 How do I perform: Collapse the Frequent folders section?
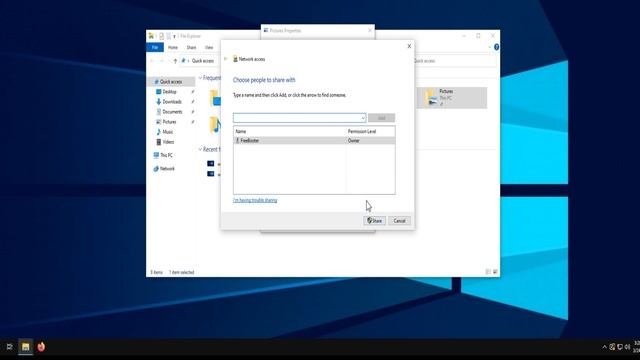(200, 78)
